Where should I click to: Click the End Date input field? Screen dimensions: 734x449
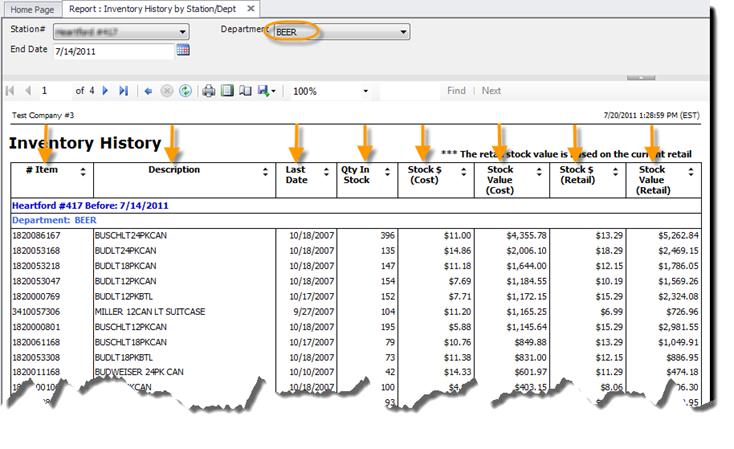tap(112, 50)
